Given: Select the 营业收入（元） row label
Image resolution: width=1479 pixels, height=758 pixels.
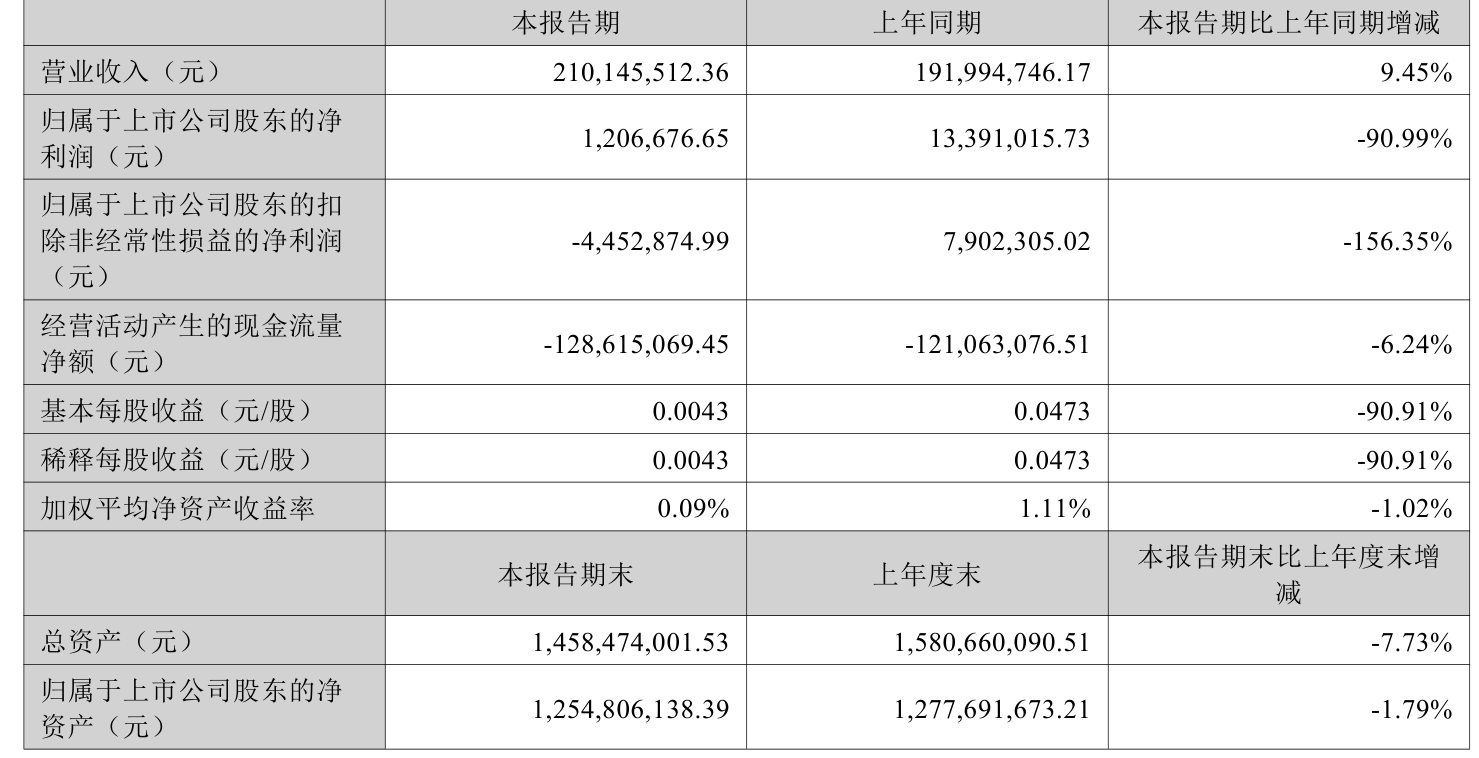Looking at the screenshot, I should tap(130, 71).
